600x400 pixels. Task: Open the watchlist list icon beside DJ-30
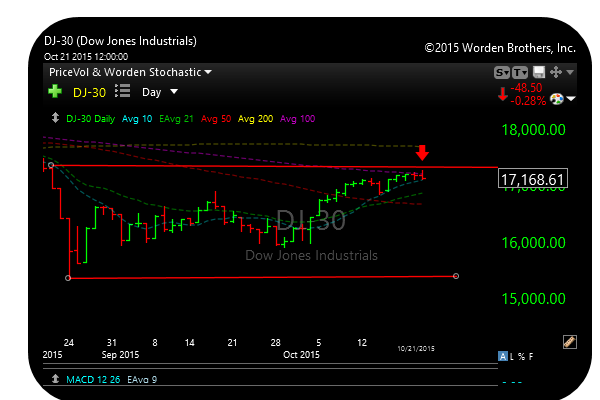122,91
